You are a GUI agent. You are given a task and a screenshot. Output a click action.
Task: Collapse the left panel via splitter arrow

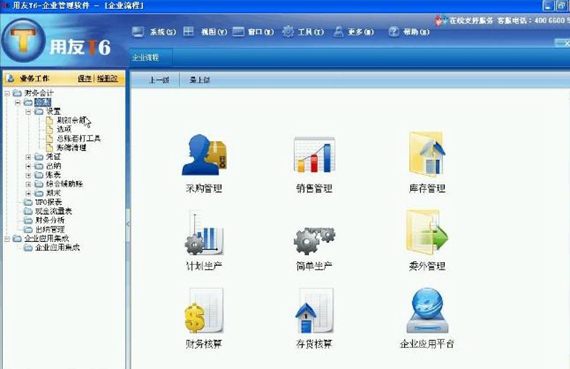[128, 224]
